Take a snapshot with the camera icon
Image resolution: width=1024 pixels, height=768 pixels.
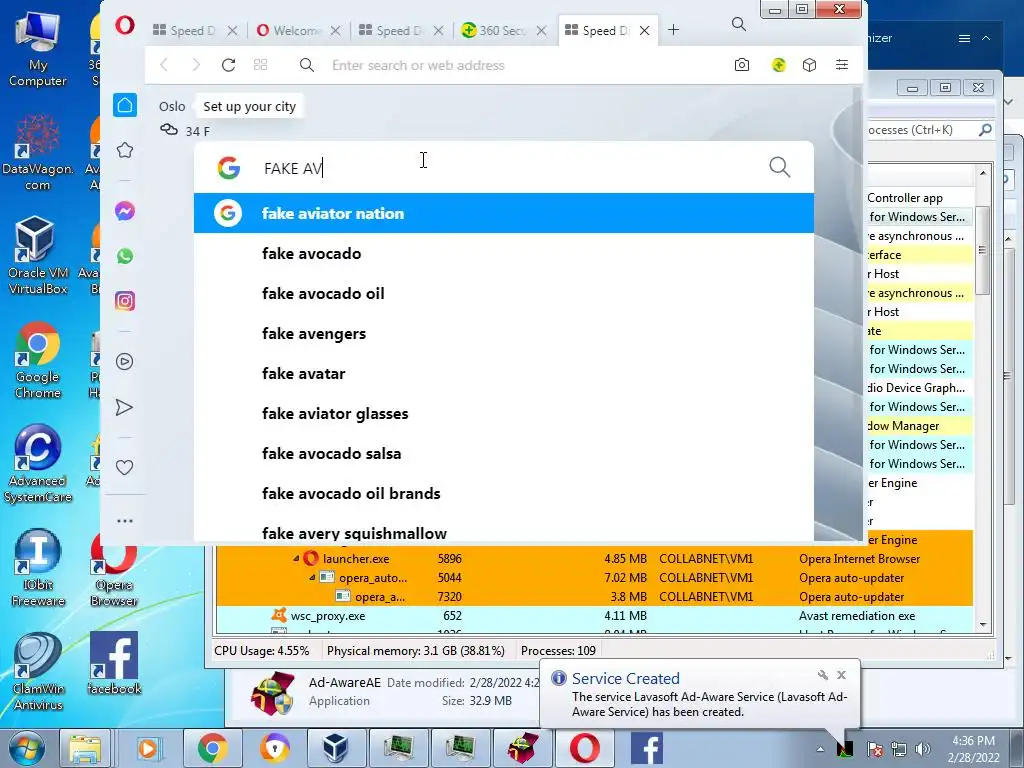(742, 65)
